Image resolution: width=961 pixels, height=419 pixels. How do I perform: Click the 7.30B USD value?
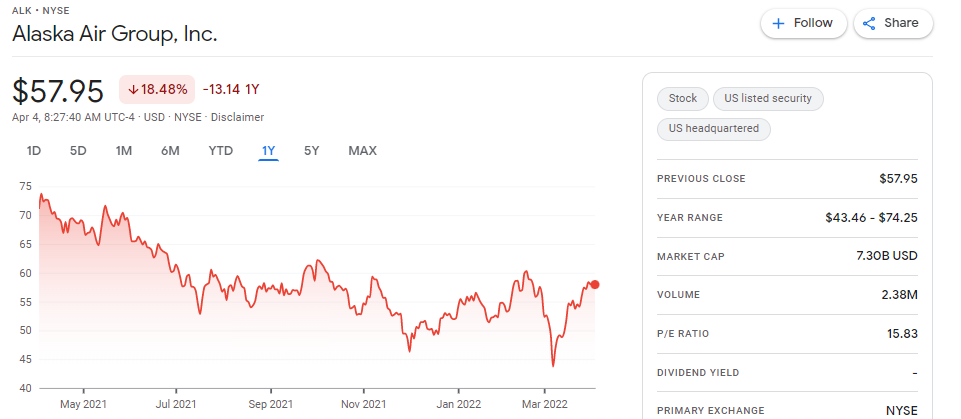[887, 256]
